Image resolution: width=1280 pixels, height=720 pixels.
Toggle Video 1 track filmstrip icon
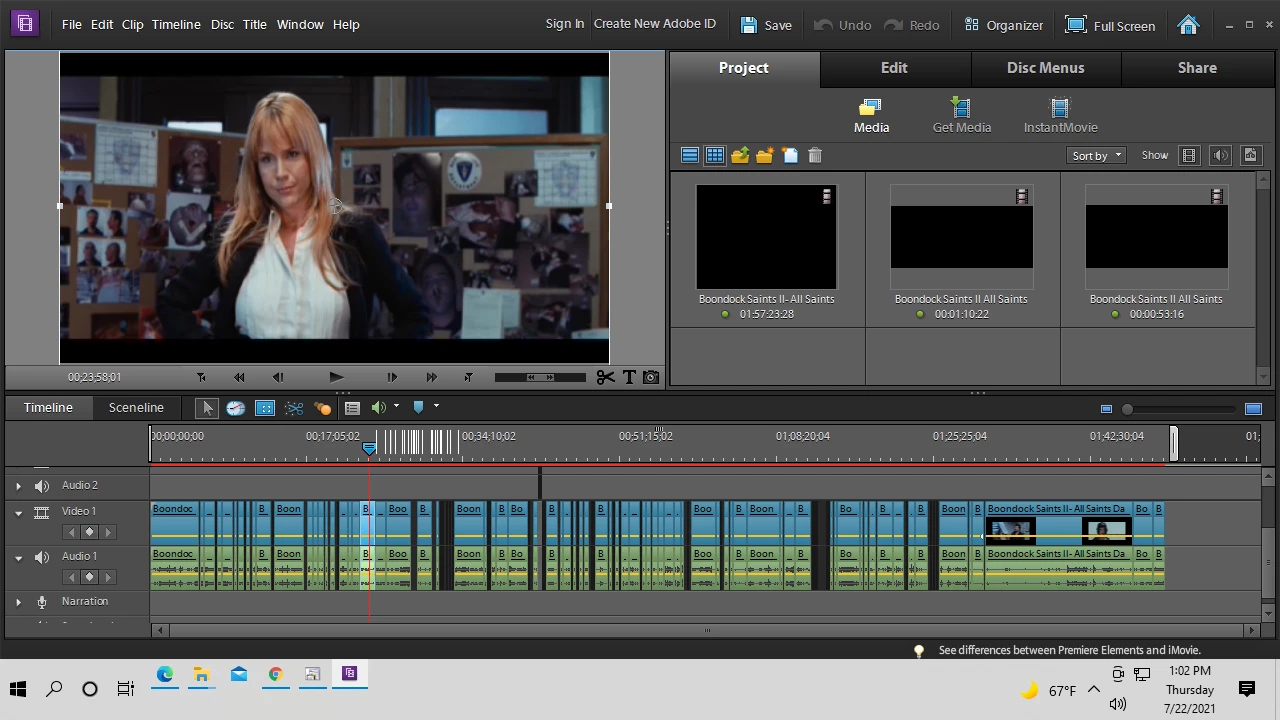(x=42, y=512)
